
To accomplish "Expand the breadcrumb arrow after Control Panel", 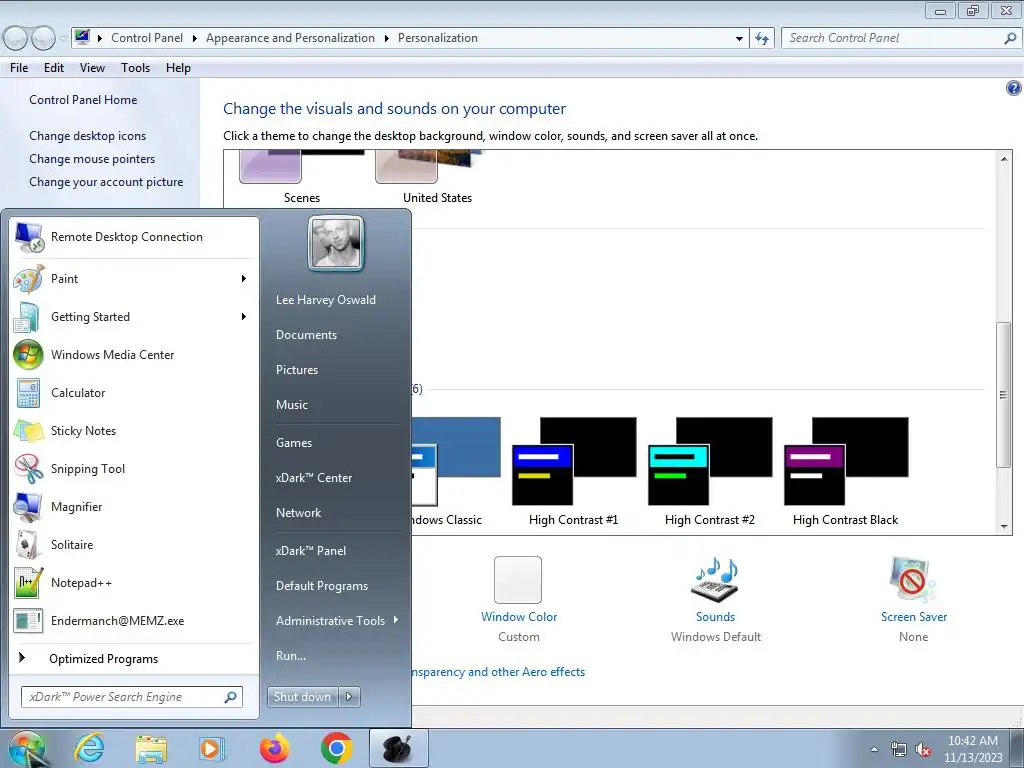I will pos(195,39).
